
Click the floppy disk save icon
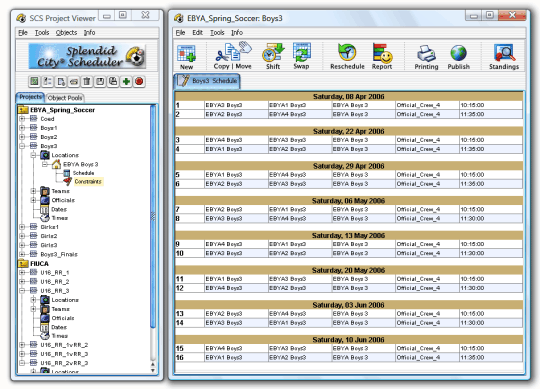[100, 82]
